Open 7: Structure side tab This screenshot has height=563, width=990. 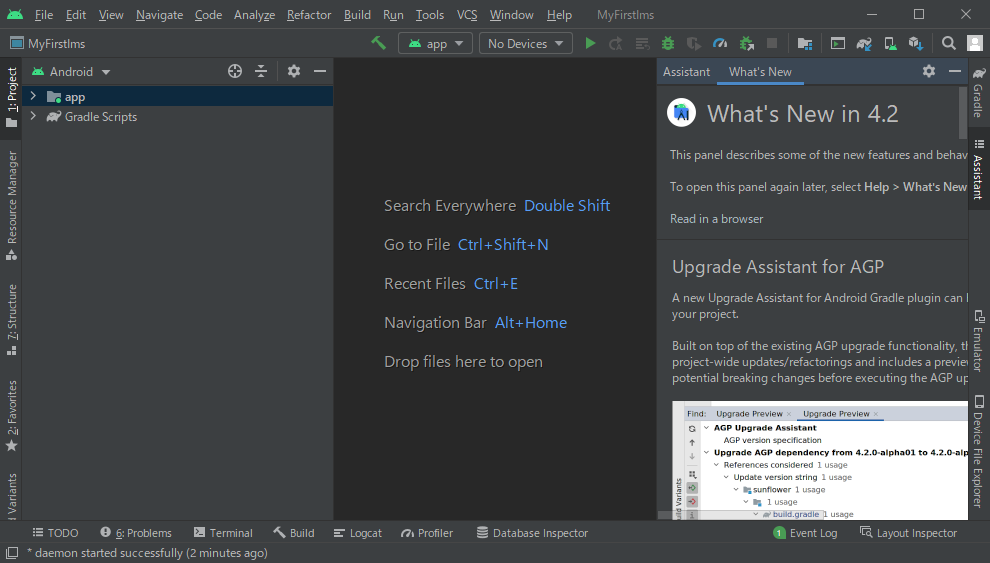11,319
